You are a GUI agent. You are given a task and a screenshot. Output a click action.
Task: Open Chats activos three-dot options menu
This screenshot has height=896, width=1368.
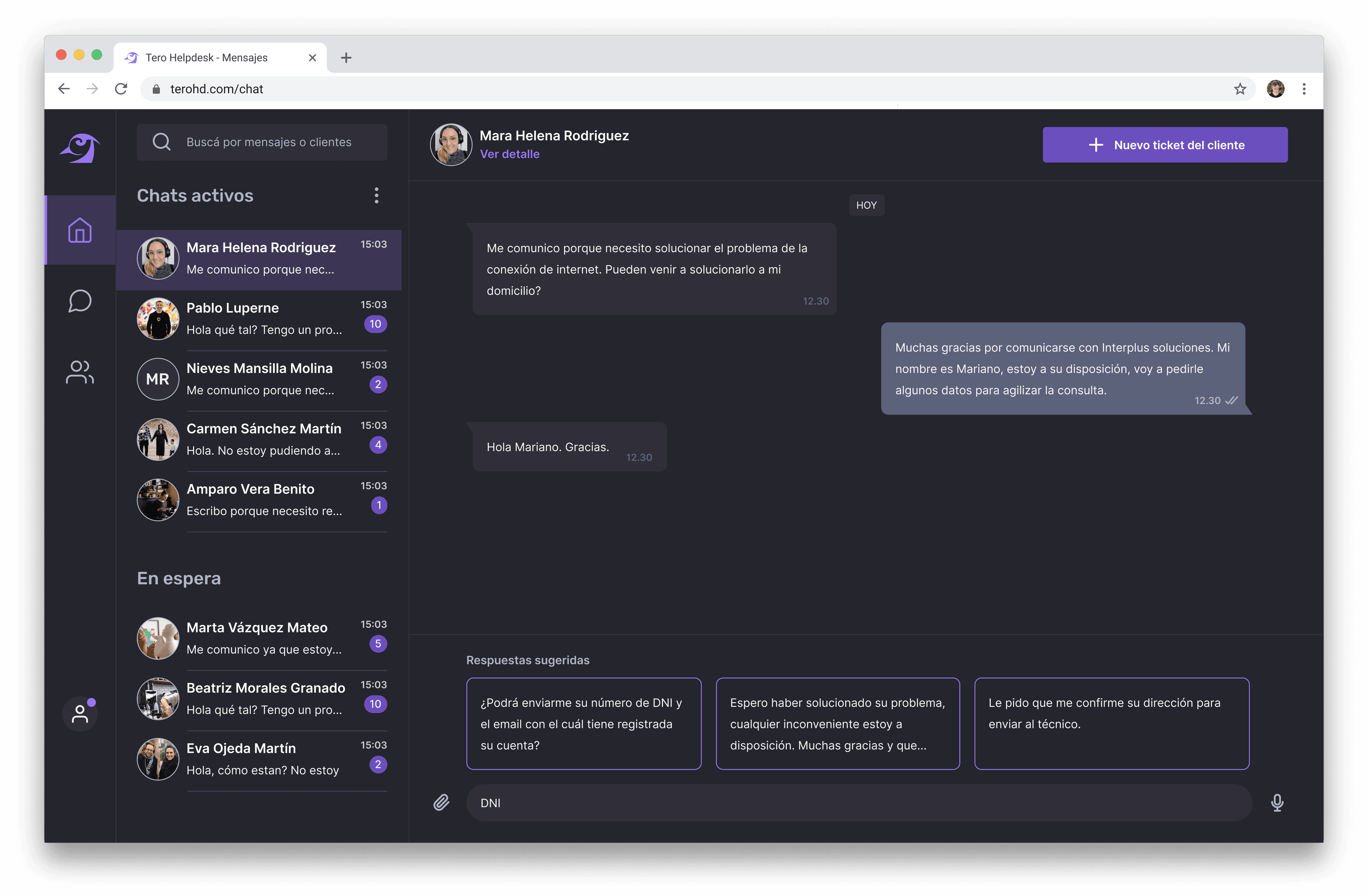pos(377,196)
